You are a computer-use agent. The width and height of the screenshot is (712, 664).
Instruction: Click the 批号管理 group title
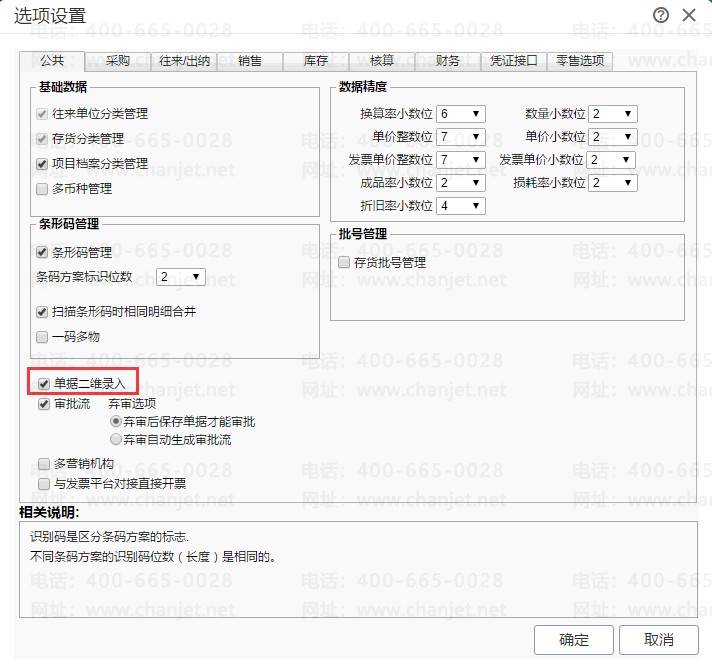coord(362,234)
